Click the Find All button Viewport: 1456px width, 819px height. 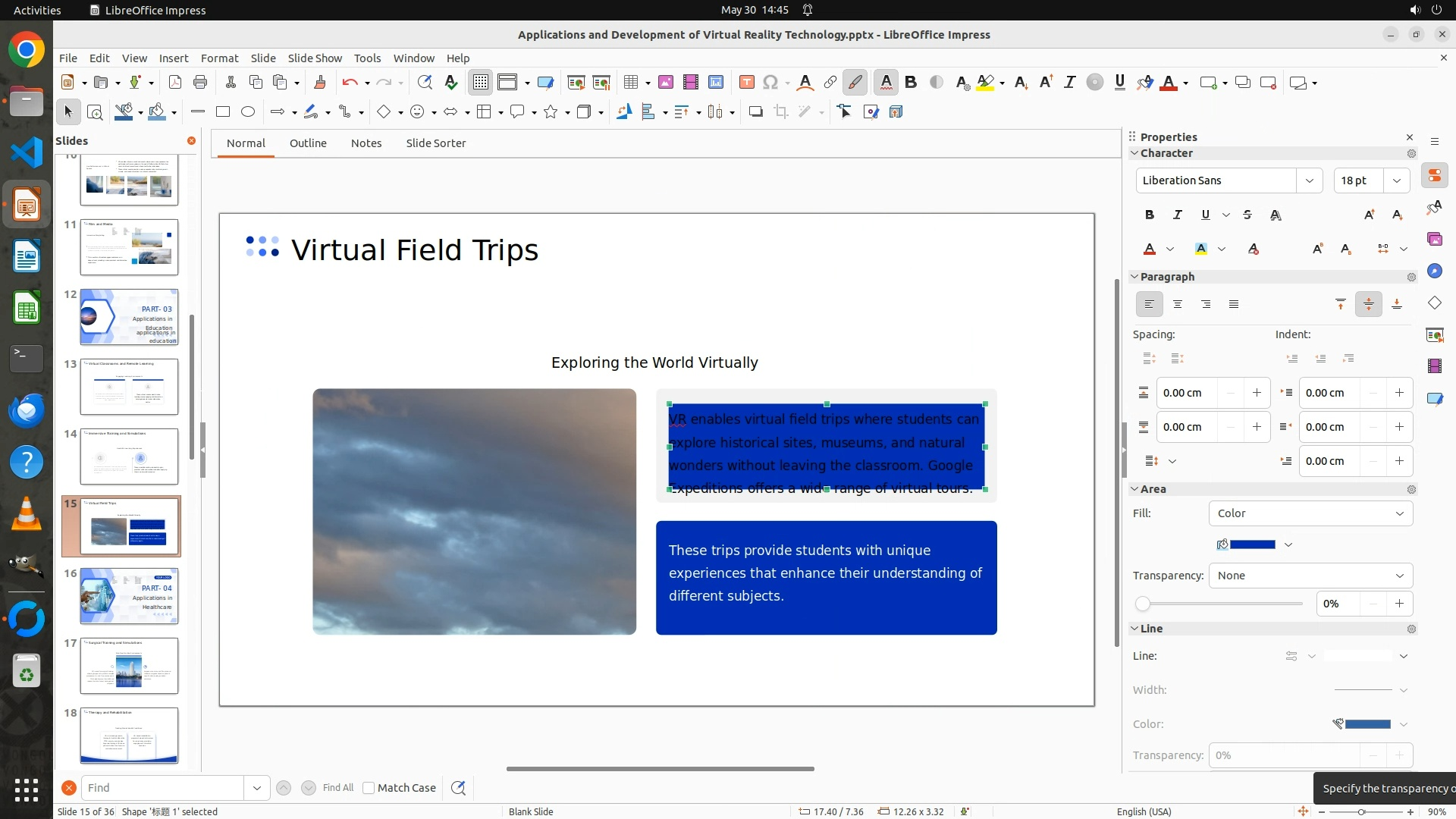(337, 788)
